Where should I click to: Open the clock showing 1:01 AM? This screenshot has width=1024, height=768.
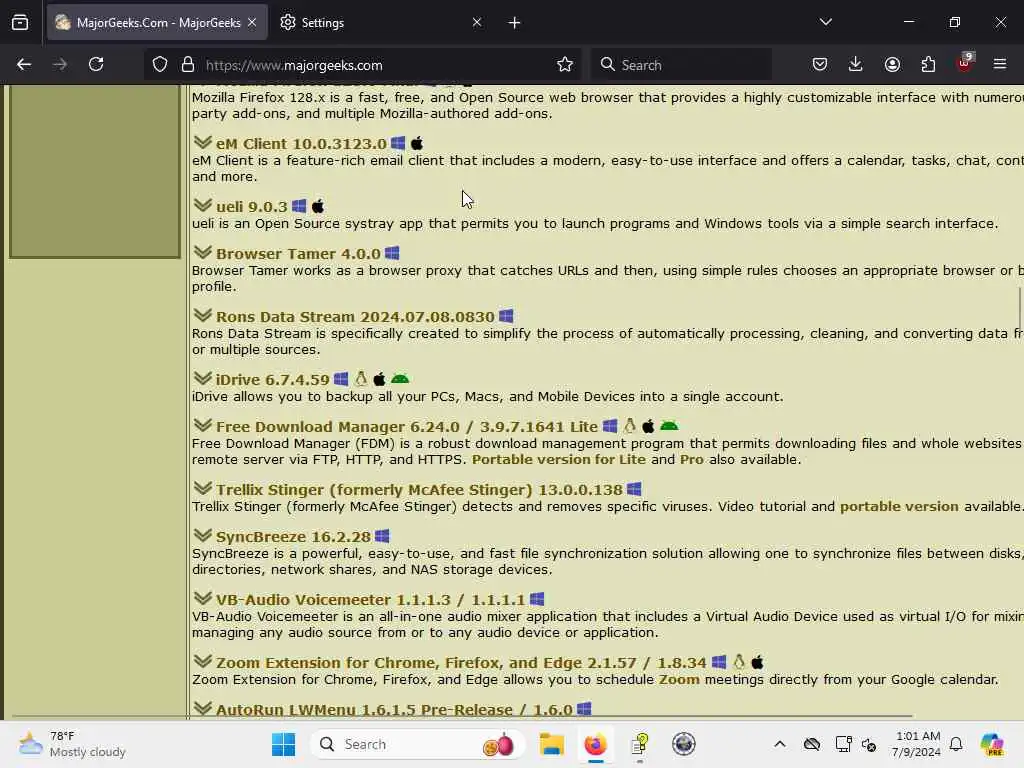click(x=917, y=744)
